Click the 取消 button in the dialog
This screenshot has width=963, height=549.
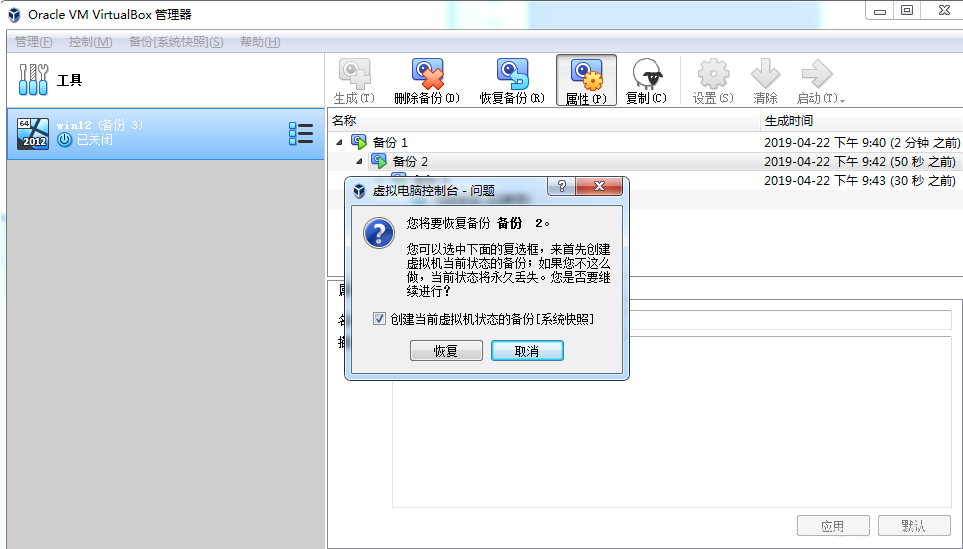click(x=527, y=351)
